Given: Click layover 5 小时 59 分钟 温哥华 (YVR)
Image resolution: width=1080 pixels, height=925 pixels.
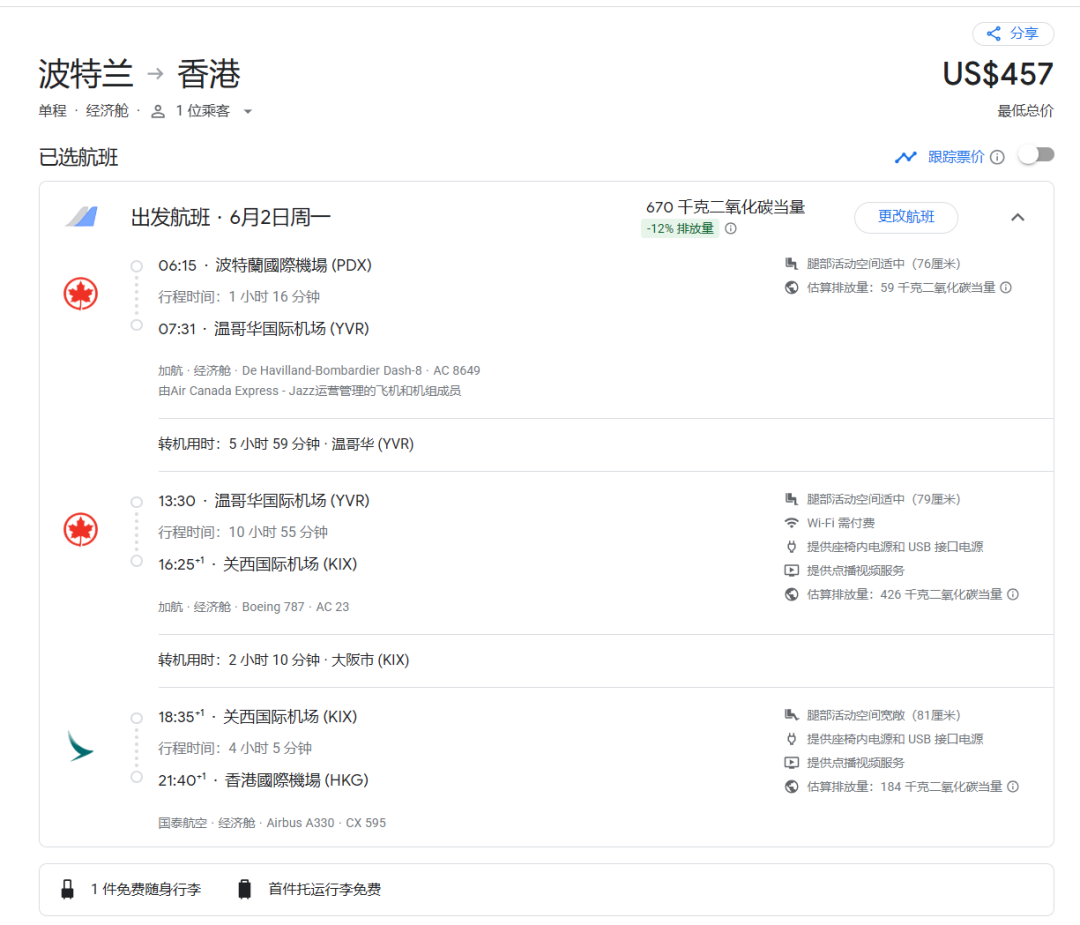Looking at the screenshot, I should pos(286,444).
